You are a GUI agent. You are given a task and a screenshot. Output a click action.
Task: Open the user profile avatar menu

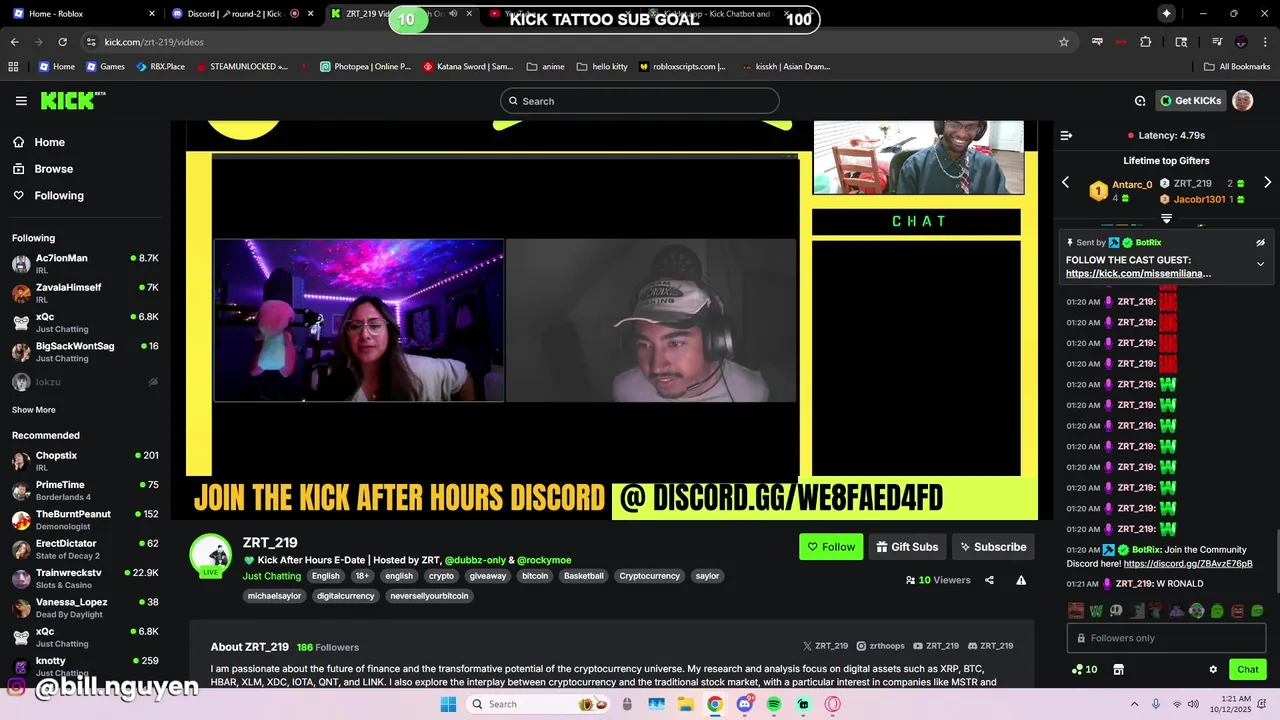tap(1243, 101)
